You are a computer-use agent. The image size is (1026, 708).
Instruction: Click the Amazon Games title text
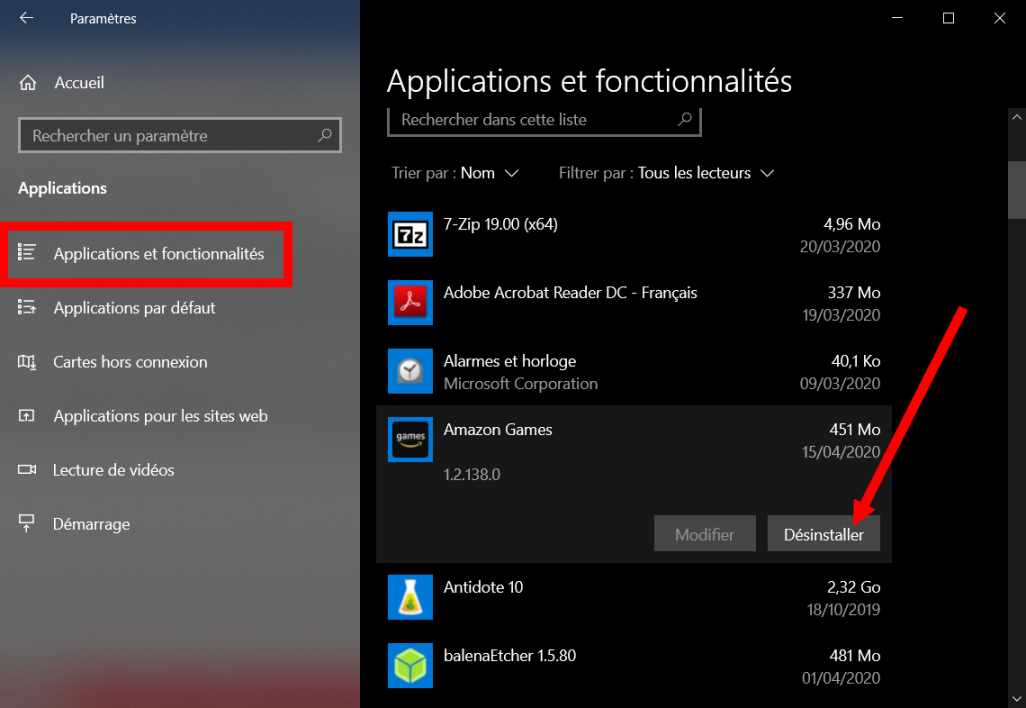[x=497, y=429]
